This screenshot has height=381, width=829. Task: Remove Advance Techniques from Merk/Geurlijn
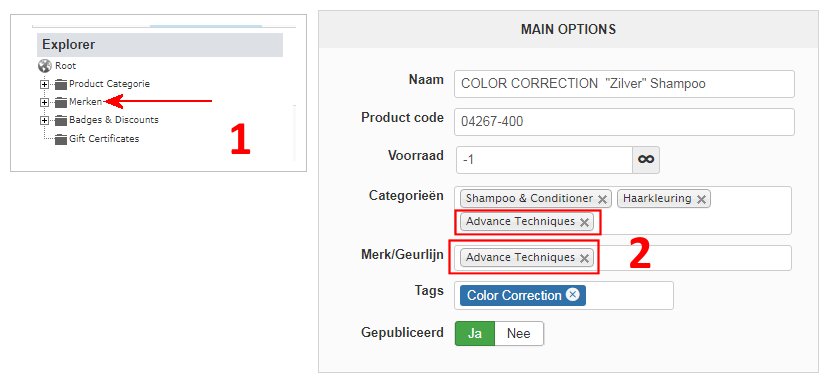[x=584, y=258]
